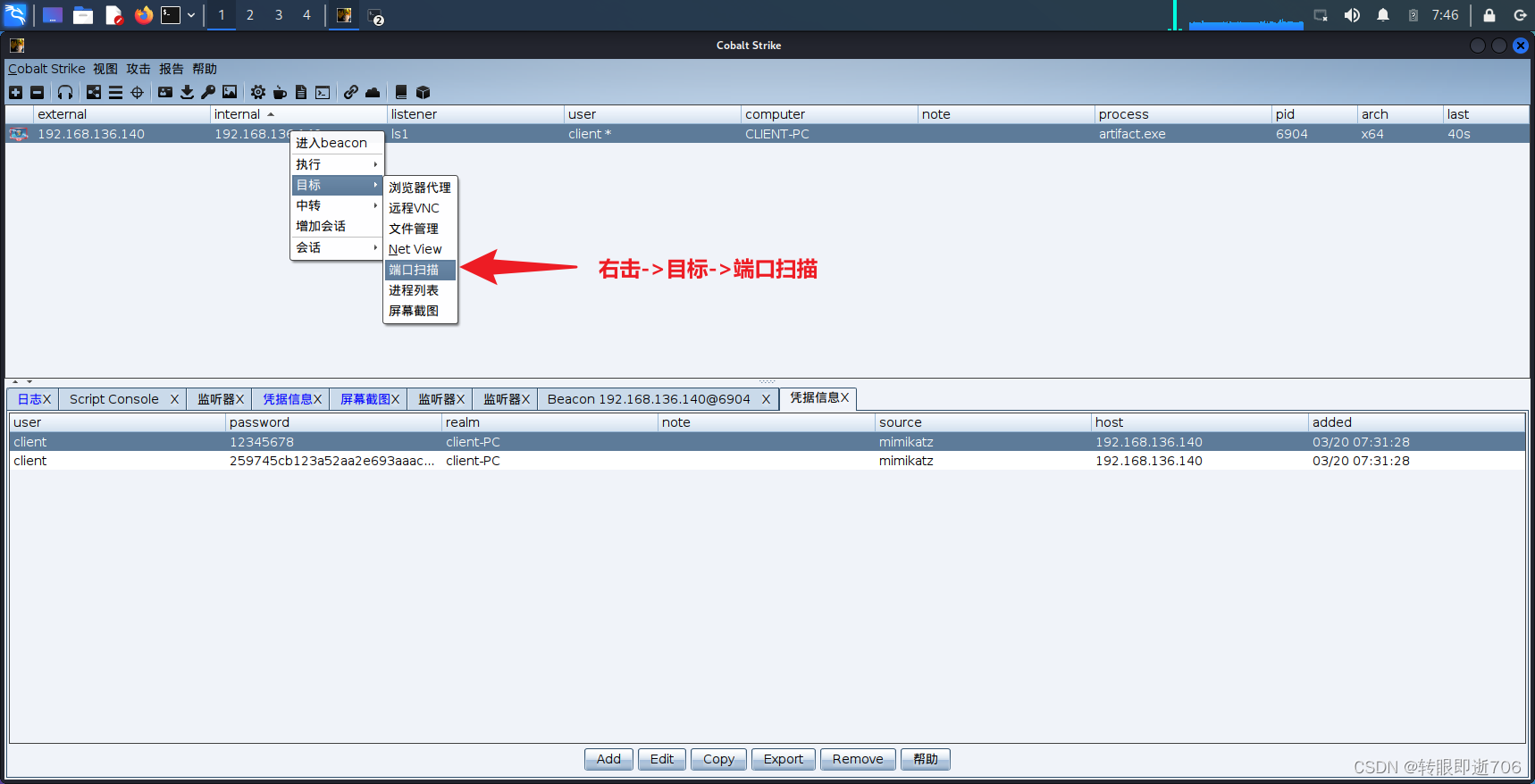This screenshot has height=784, width=1535.
Task: Open the Kali applications menu icon
Action: tap(15, 15)
